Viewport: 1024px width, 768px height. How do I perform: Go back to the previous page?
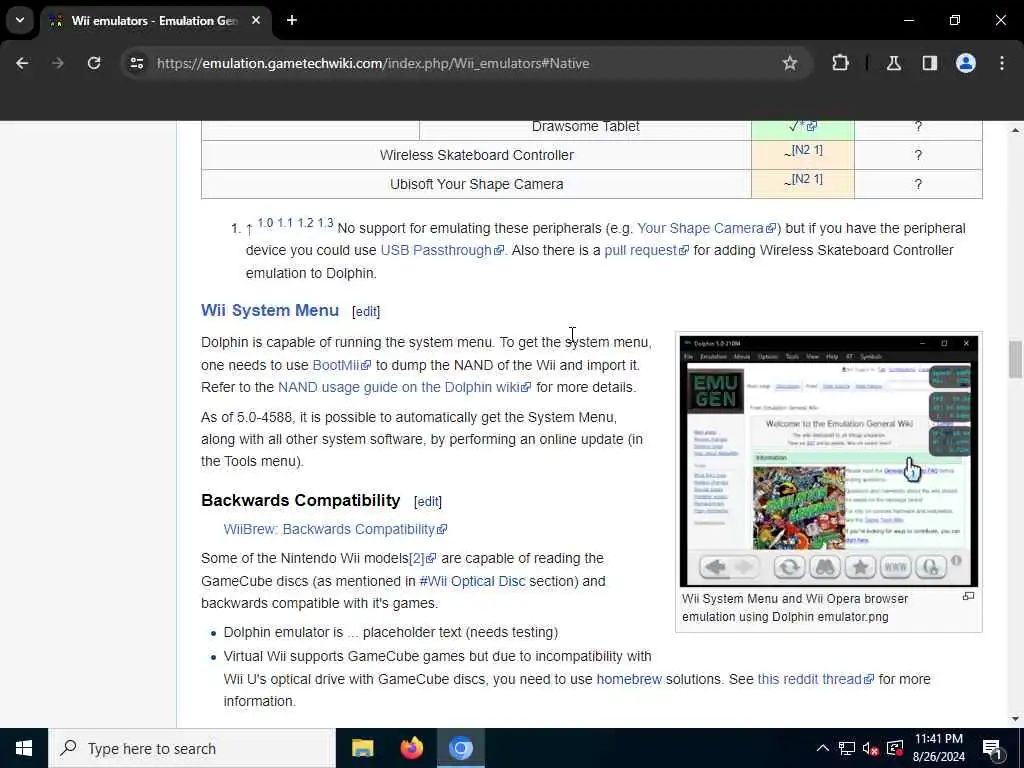pos(22,63)
